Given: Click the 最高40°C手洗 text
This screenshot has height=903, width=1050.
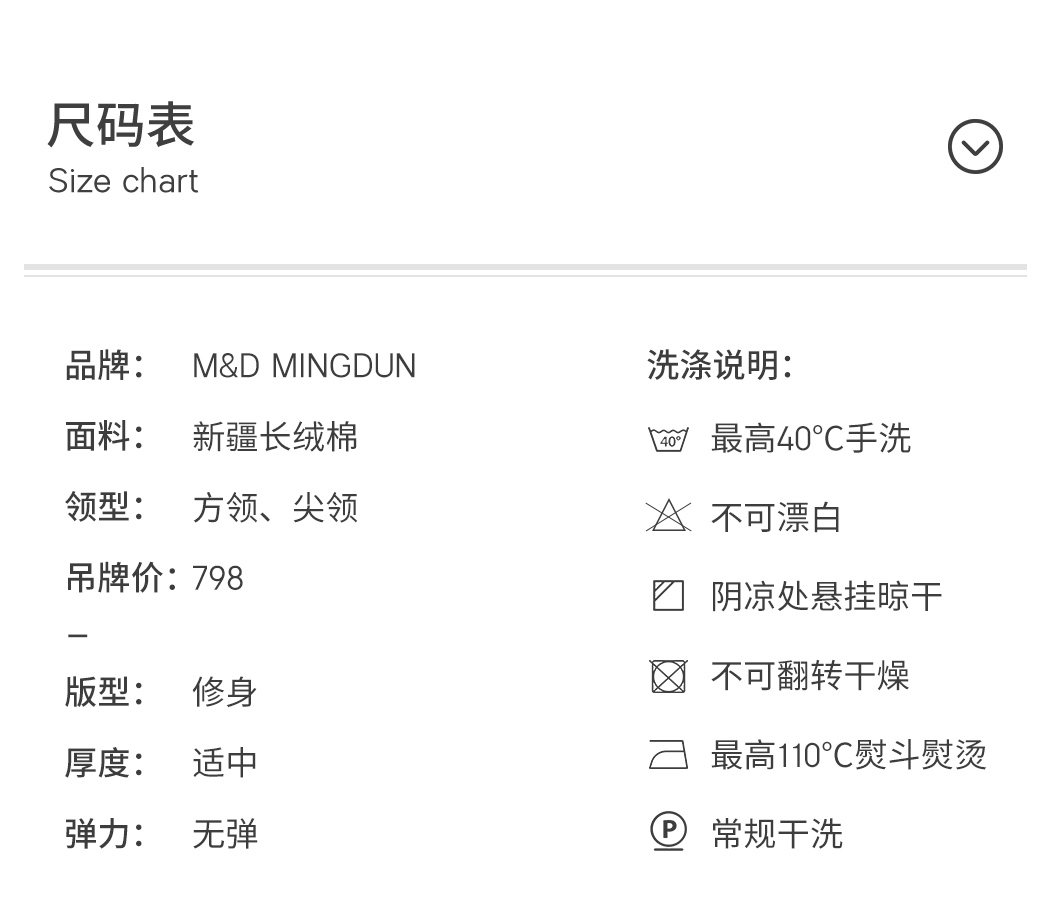Looking at the screenshot, I should 811,439.
